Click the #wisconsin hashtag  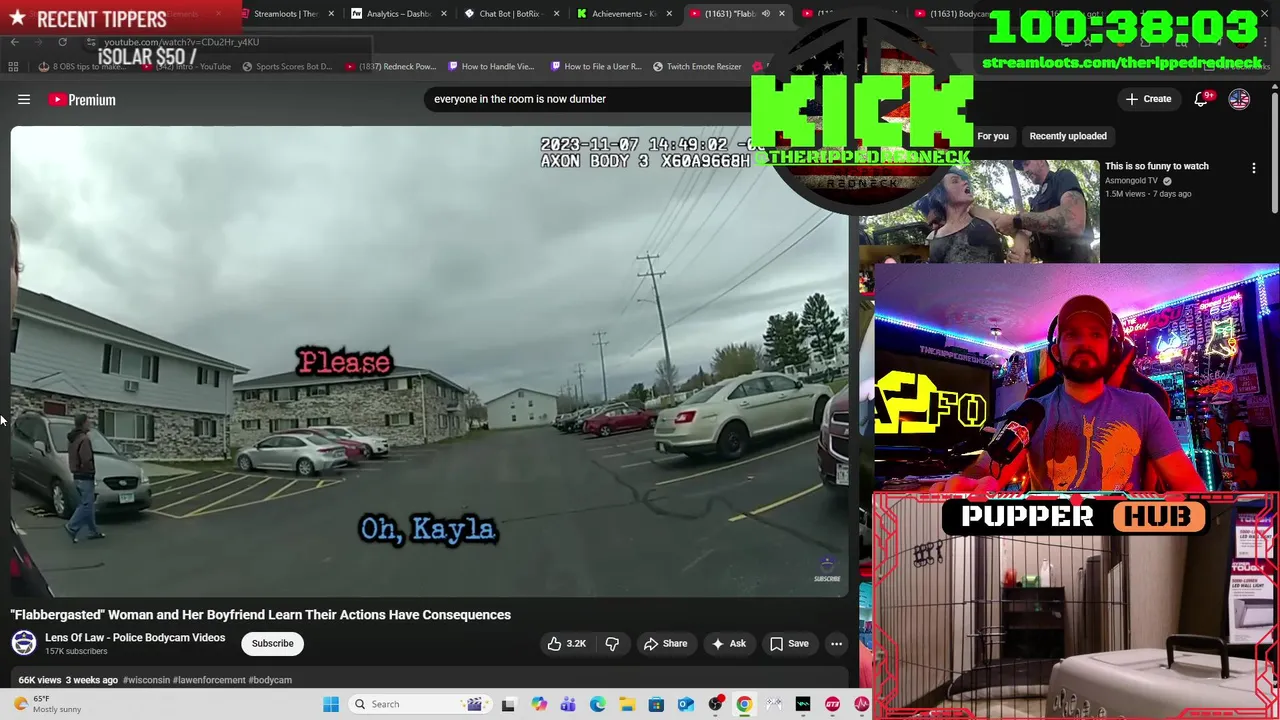[146, 680]
